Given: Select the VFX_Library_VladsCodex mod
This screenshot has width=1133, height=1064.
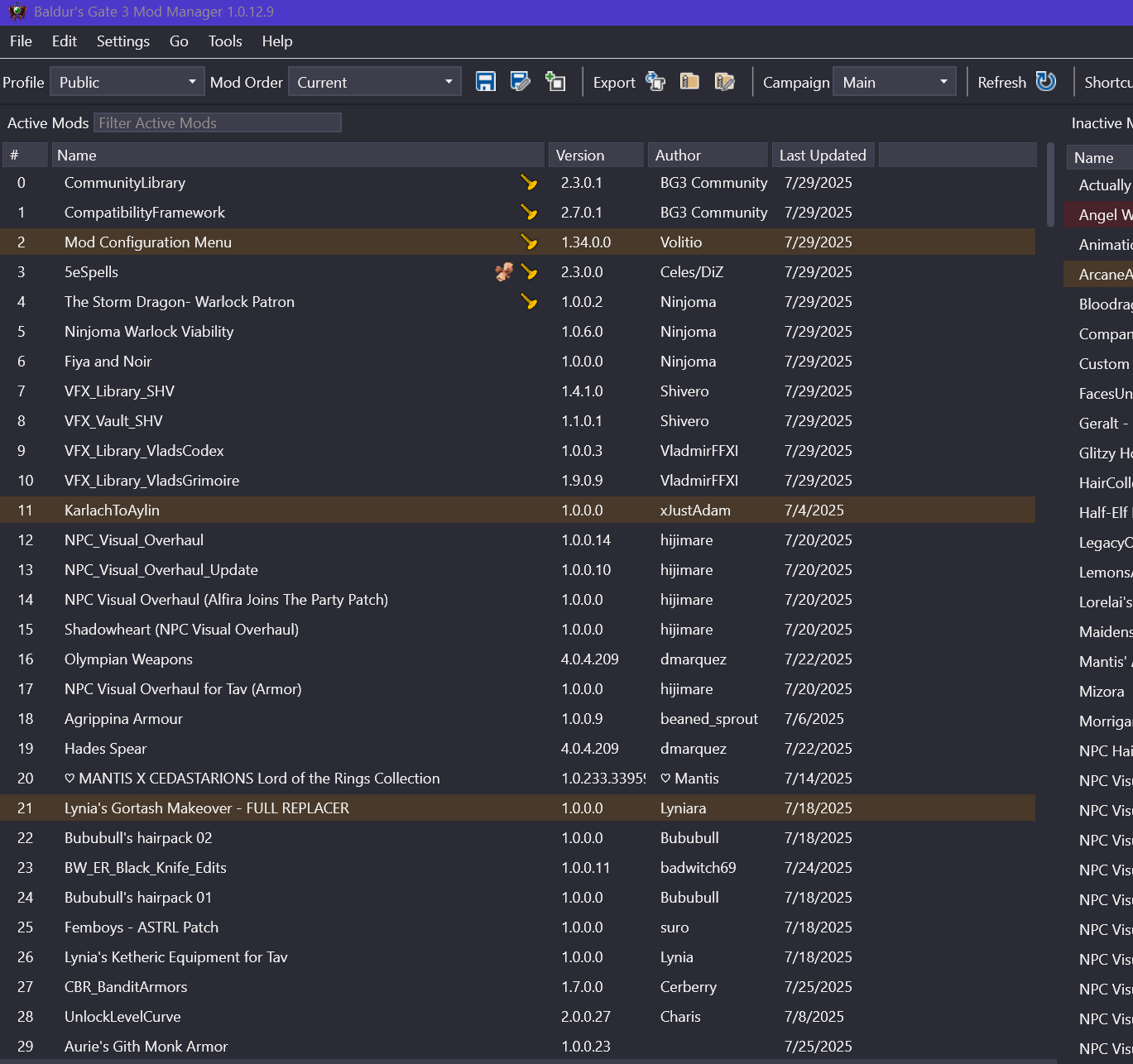Looking at the screenshot, I should pos(517,451).
